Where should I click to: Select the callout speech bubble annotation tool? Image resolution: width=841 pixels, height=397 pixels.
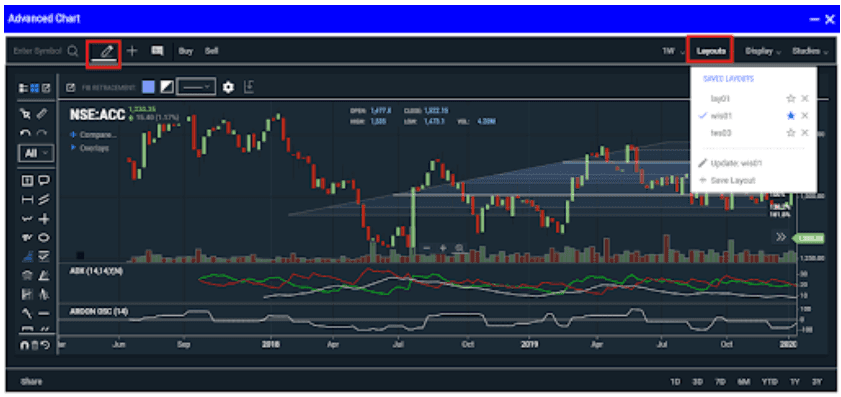(x=44, y=180)
